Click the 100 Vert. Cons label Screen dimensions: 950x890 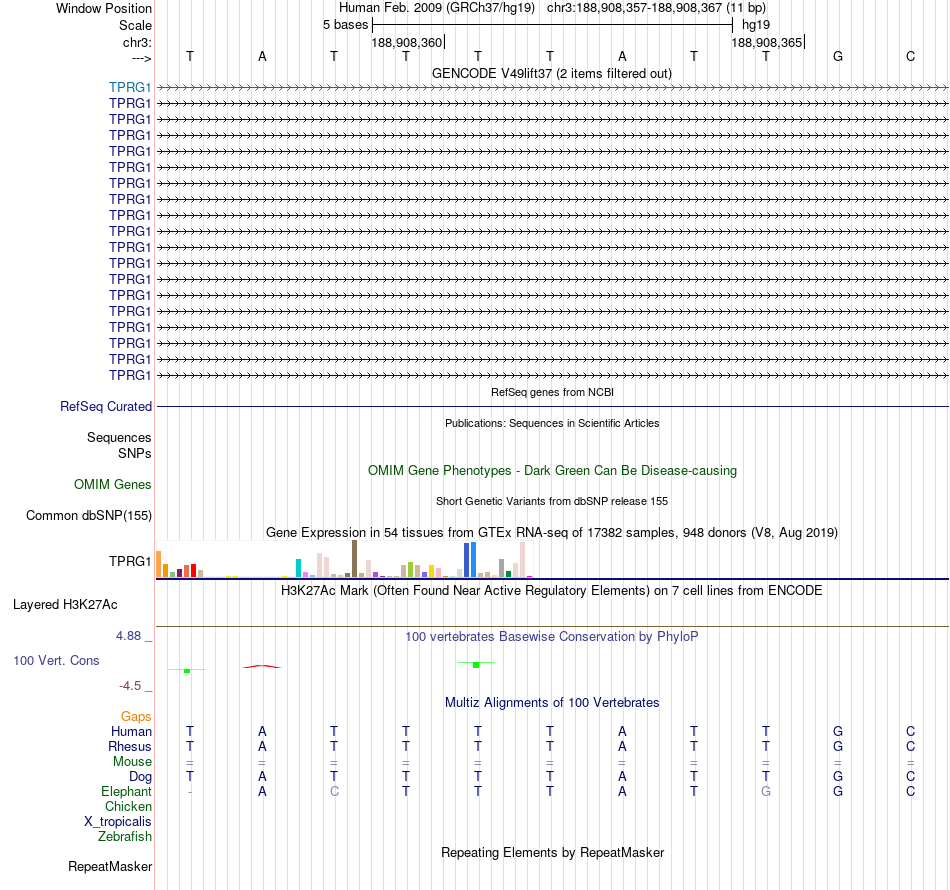point(56,660)
